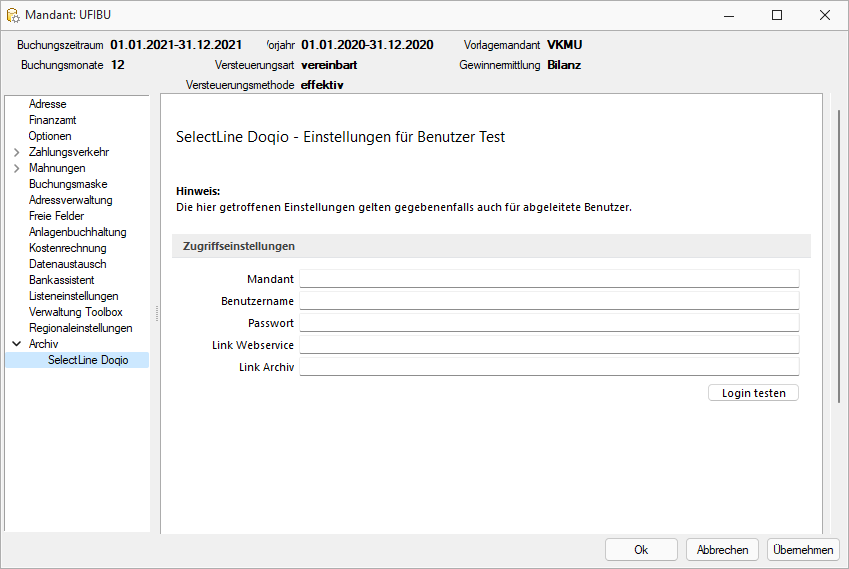The image size is (849, 569).
Task: Focus the Passwort input field
Action: tap(549, 323)
